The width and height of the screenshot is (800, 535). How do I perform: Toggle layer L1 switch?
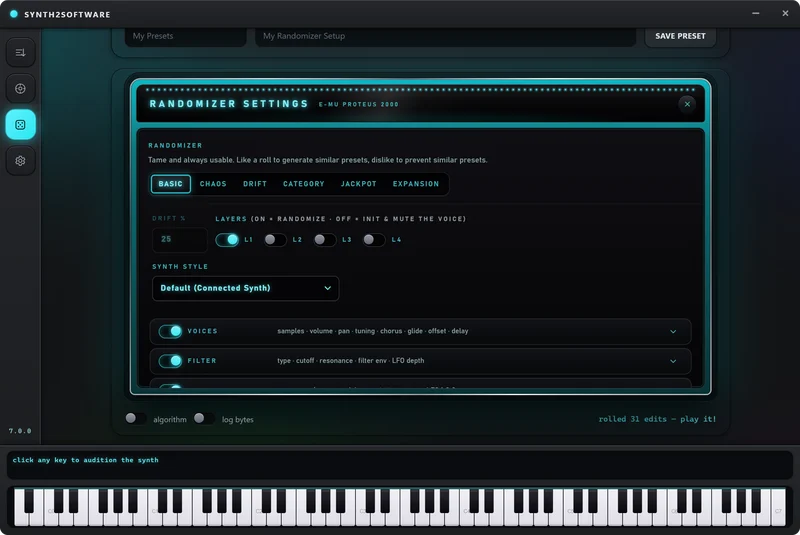[227, 240]
